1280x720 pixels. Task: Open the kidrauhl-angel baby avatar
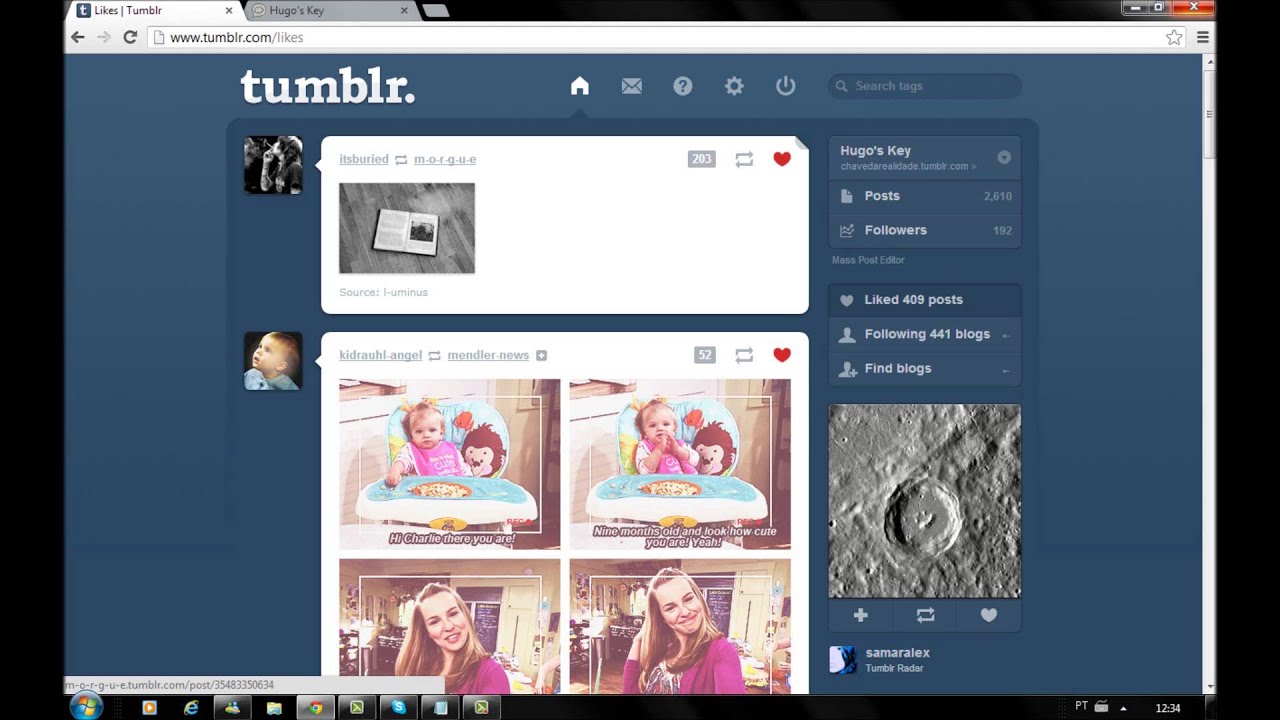click(273, 361)
